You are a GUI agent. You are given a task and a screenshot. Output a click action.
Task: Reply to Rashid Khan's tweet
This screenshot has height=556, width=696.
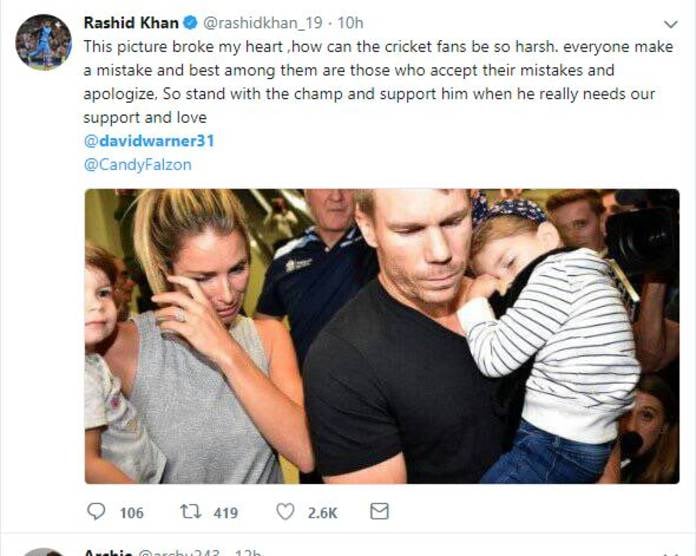click(x=96, y=512)
